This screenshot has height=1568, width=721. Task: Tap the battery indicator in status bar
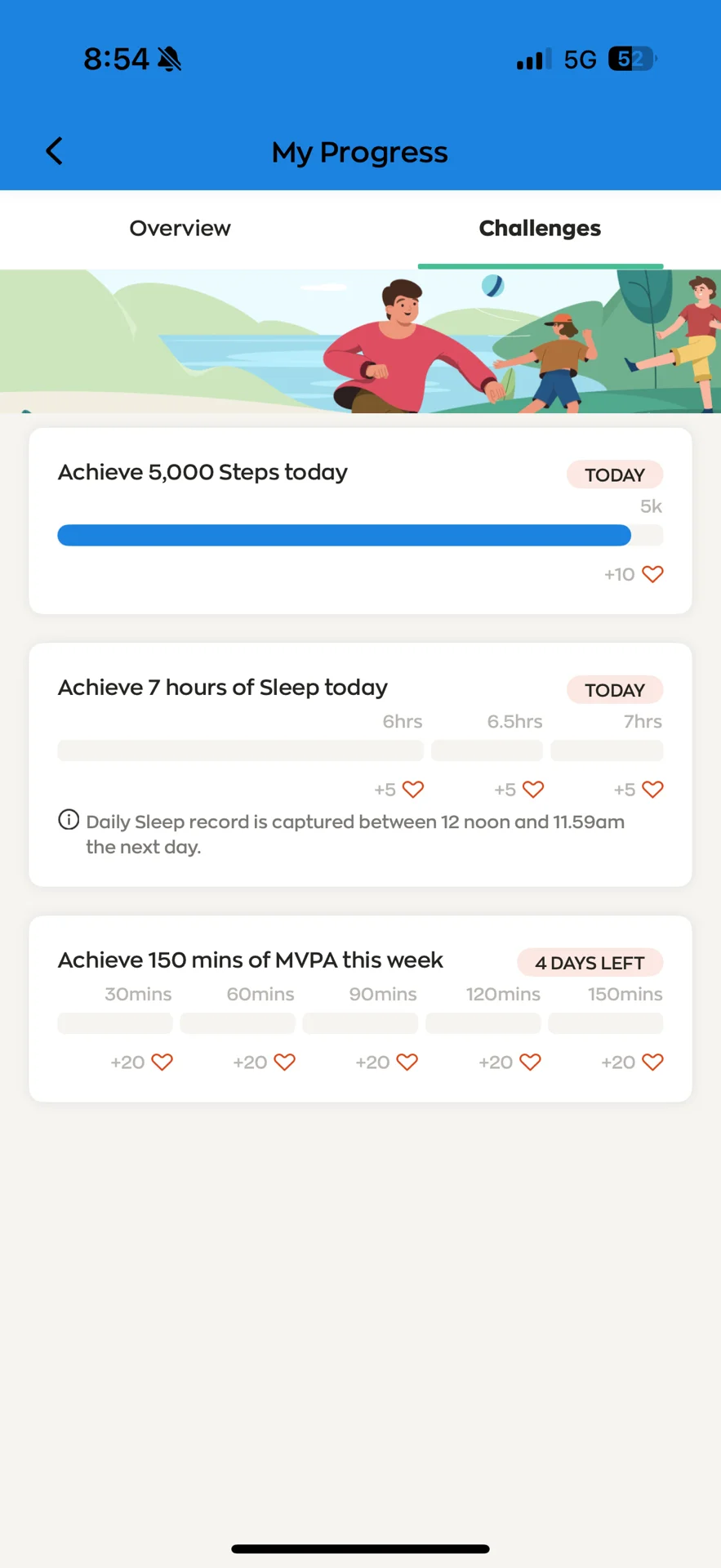click(632, 59)
